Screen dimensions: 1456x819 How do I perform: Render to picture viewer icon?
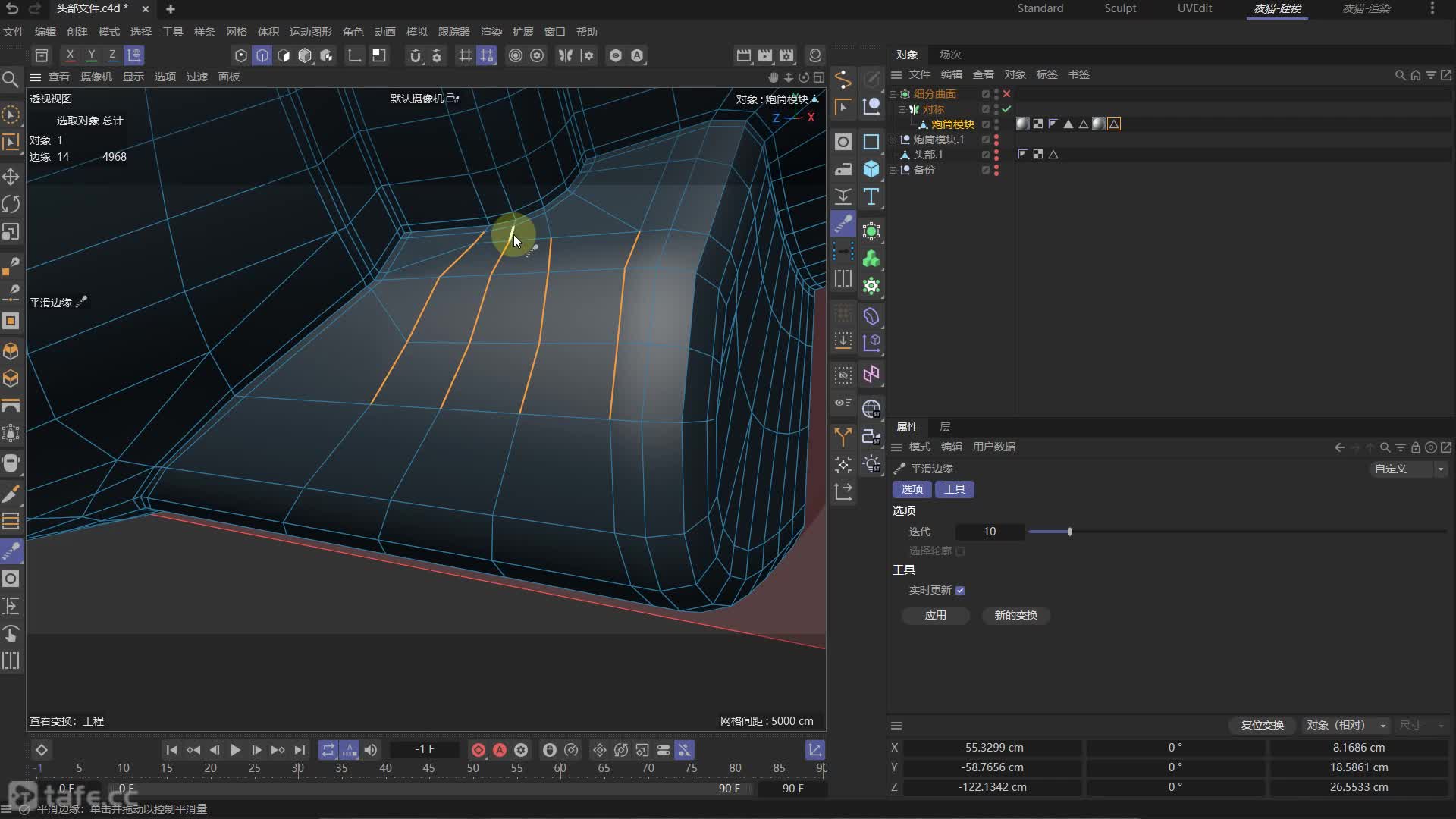tap(765, 55)
